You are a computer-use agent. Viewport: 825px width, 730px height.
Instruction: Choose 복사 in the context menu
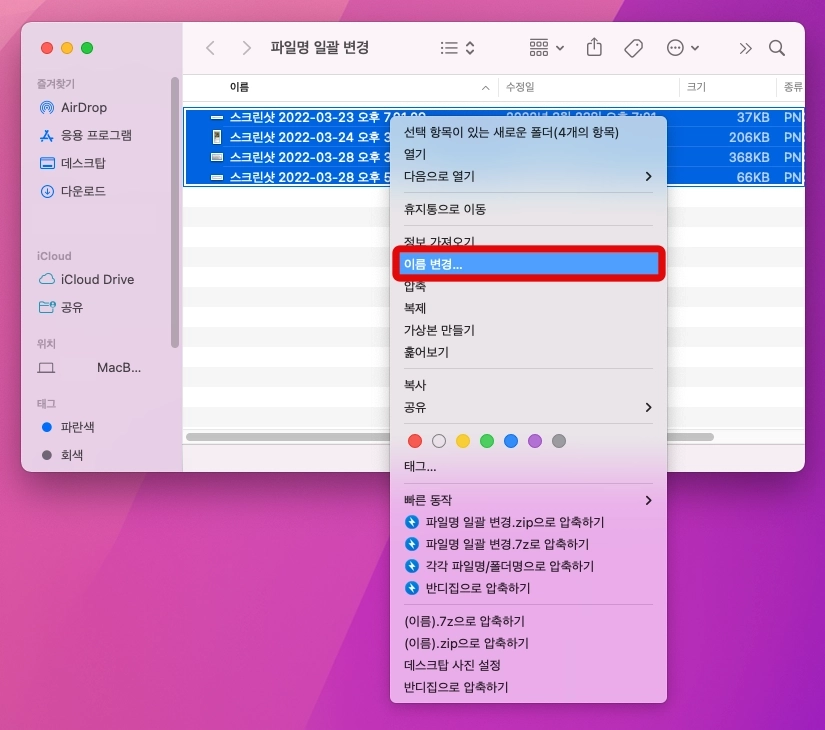pos(528,385)
